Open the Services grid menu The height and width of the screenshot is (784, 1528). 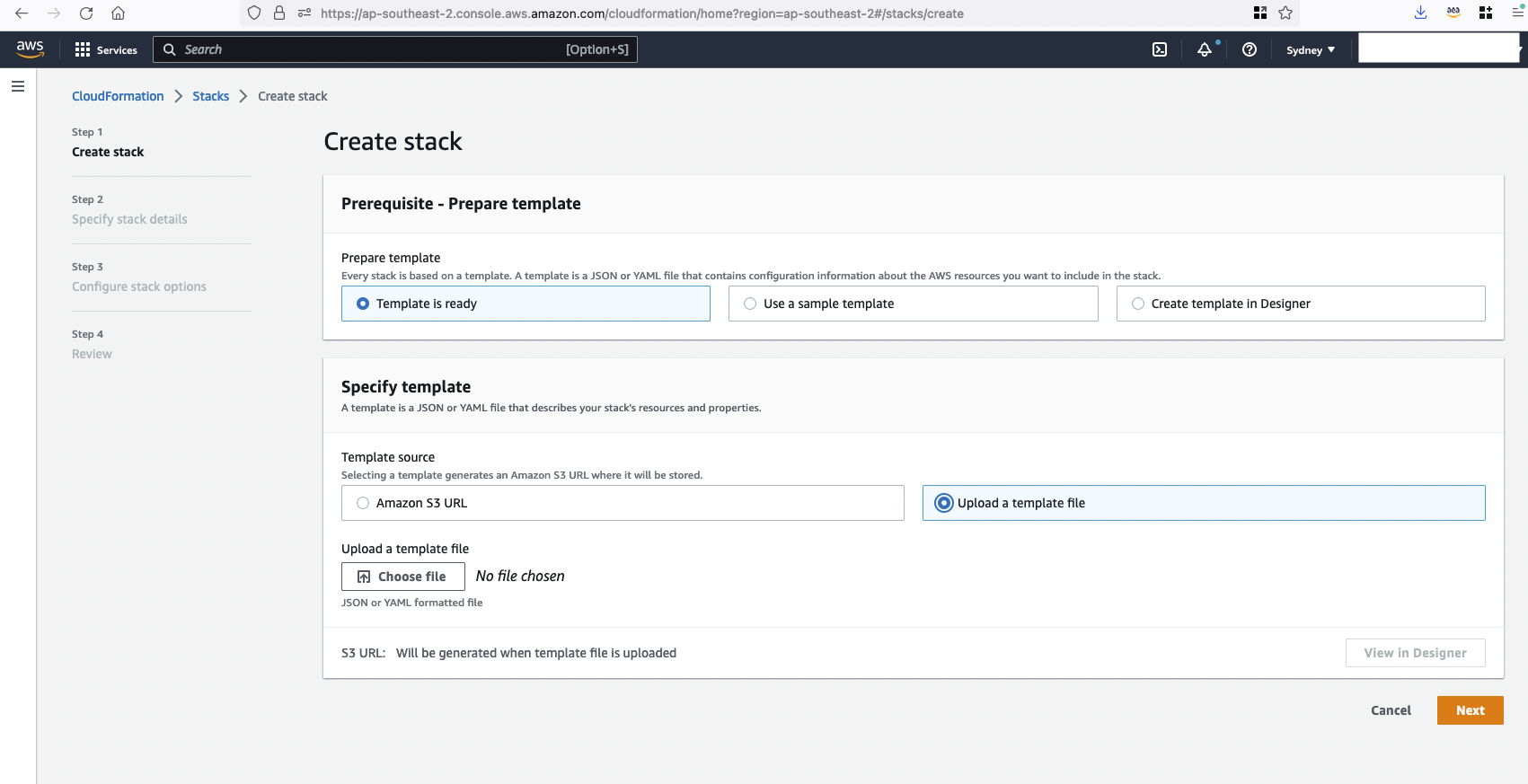pyautogui.click(x=106, y=50)
